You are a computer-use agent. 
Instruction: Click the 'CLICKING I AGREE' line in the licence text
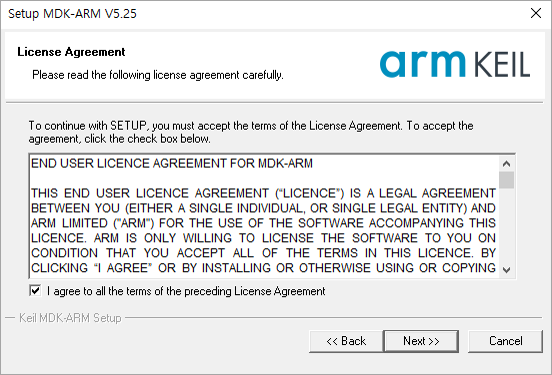[263, 268]
